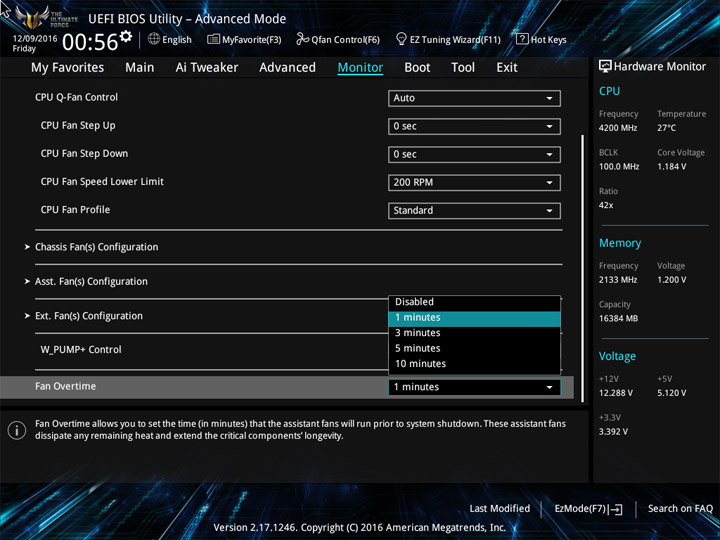Open Qfan Control(F6)
720x540 pixels.
338,39
